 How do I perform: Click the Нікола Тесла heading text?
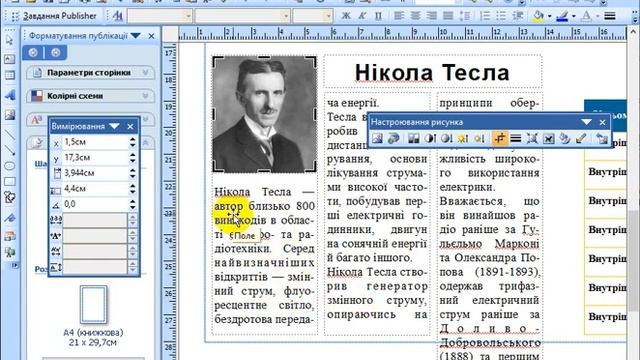coord(432,73)
